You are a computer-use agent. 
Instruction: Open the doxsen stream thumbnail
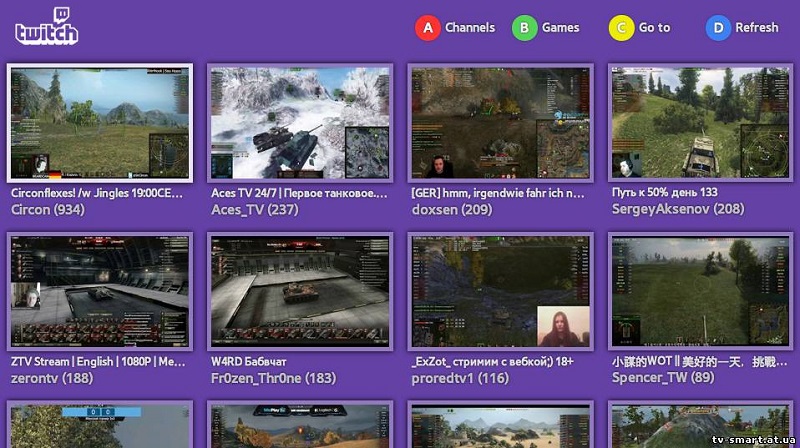(501, 123)
